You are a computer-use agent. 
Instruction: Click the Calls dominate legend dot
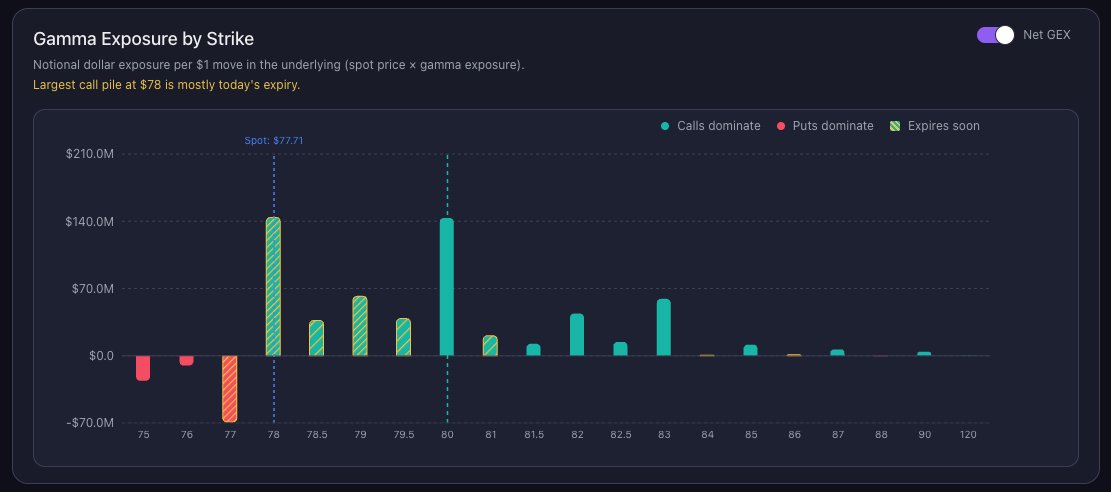coord(665,126)
